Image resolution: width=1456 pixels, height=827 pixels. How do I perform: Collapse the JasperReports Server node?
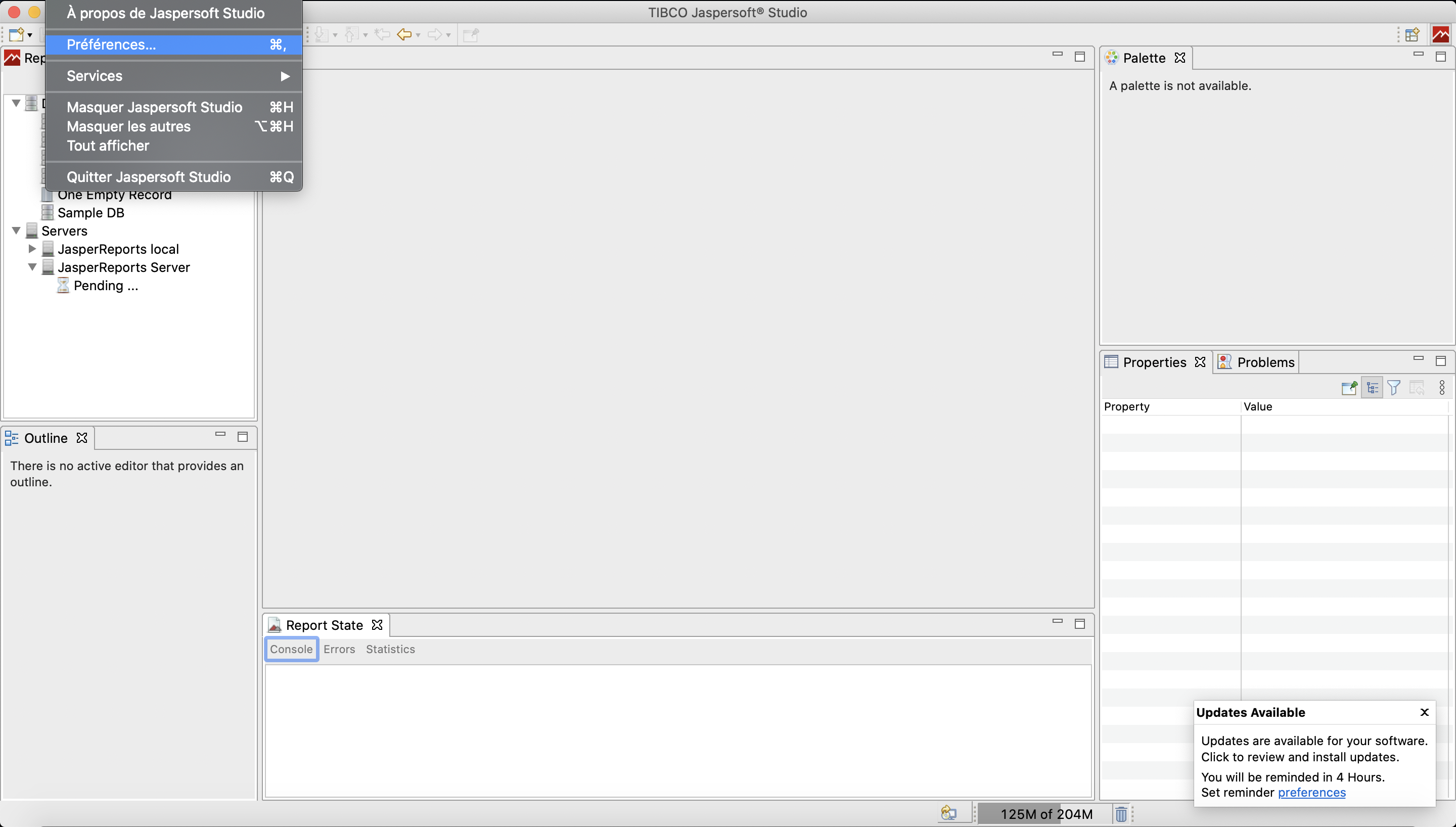(x=32, y=267)
